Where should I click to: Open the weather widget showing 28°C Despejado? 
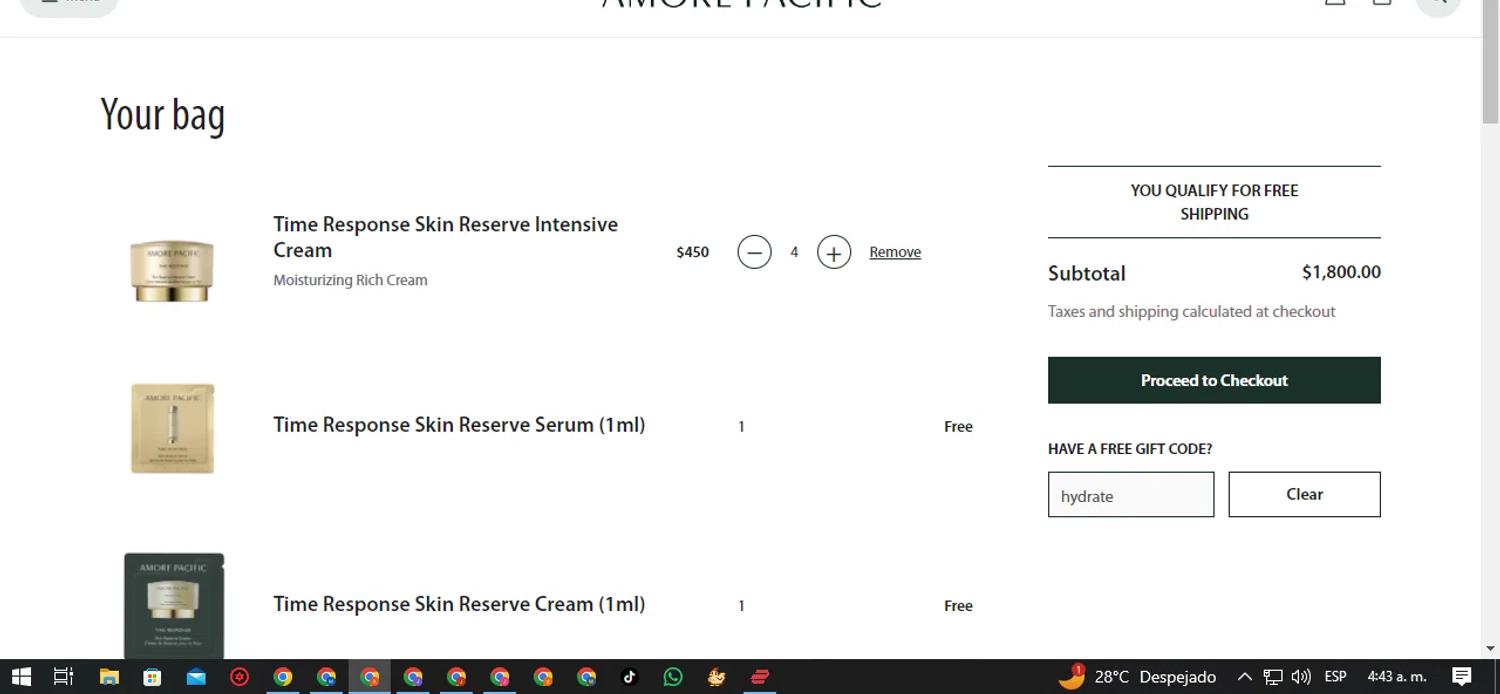1138,677
